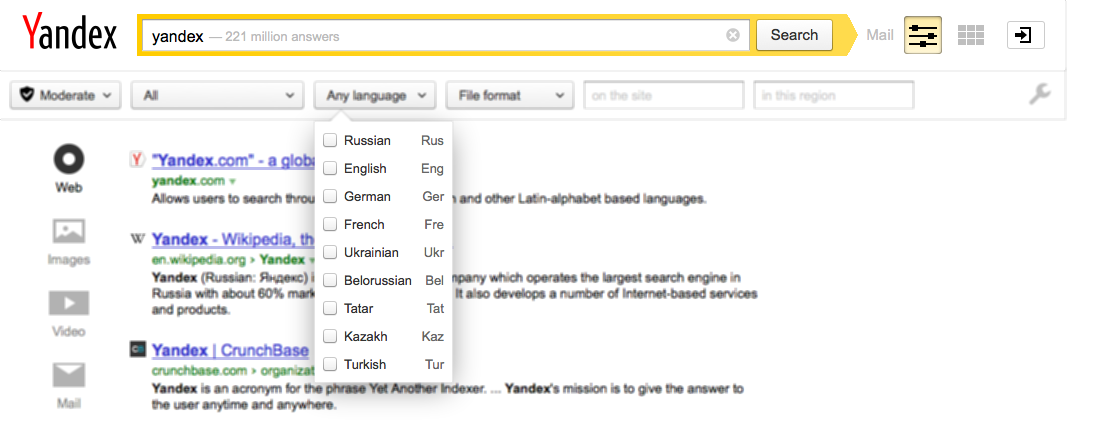1106x432 pixels.
Task: Click the "Kaz" abbreviation in language list
Action: (x=432, y=337)
